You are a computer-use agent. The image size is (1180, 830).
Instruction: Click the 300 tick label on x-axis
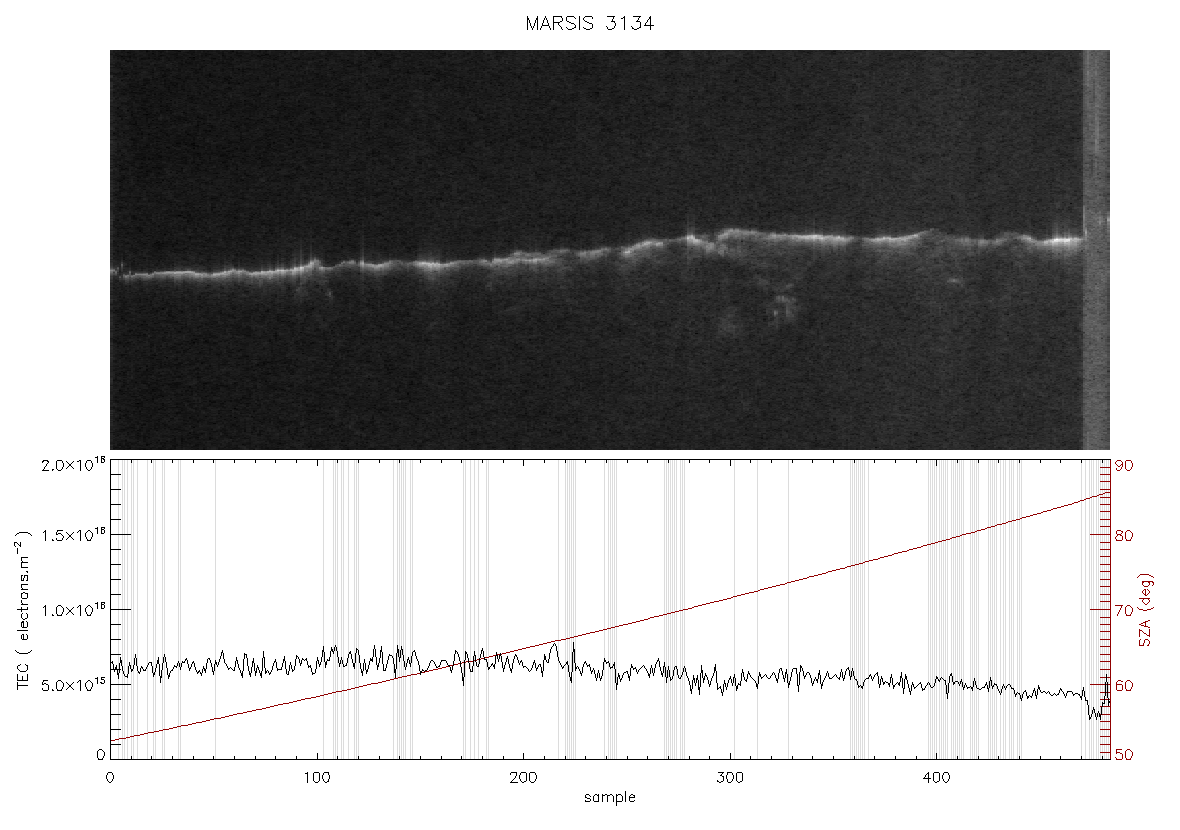tap(730, 778)
